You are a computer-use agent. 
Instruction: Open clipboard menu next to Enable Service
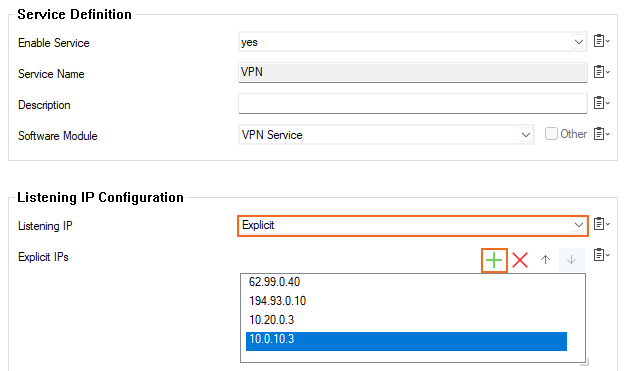click(601, 41)
